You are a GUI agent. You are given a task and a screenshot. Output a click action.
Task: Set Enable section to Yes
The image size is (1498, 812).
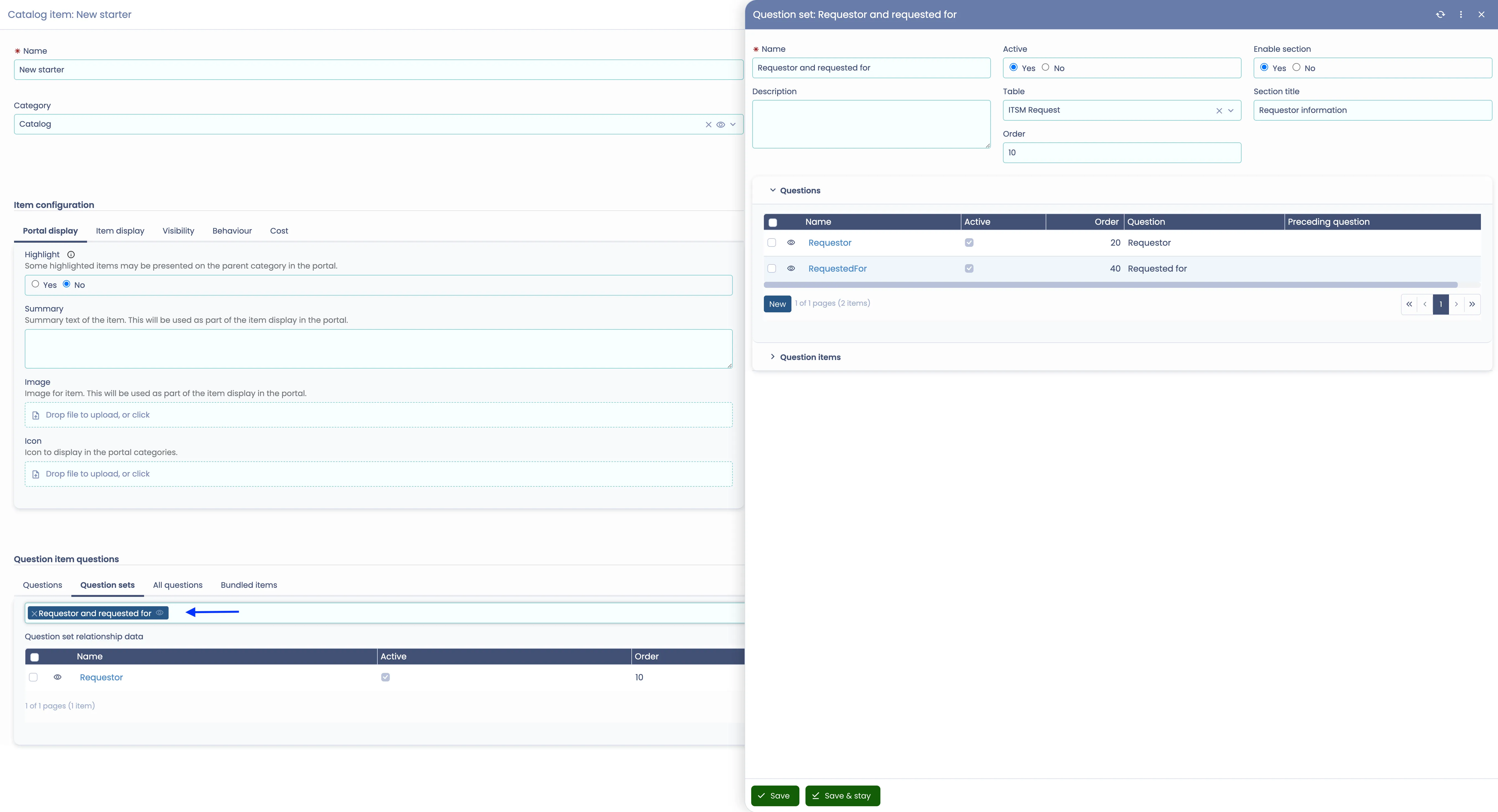(1264, 67)
